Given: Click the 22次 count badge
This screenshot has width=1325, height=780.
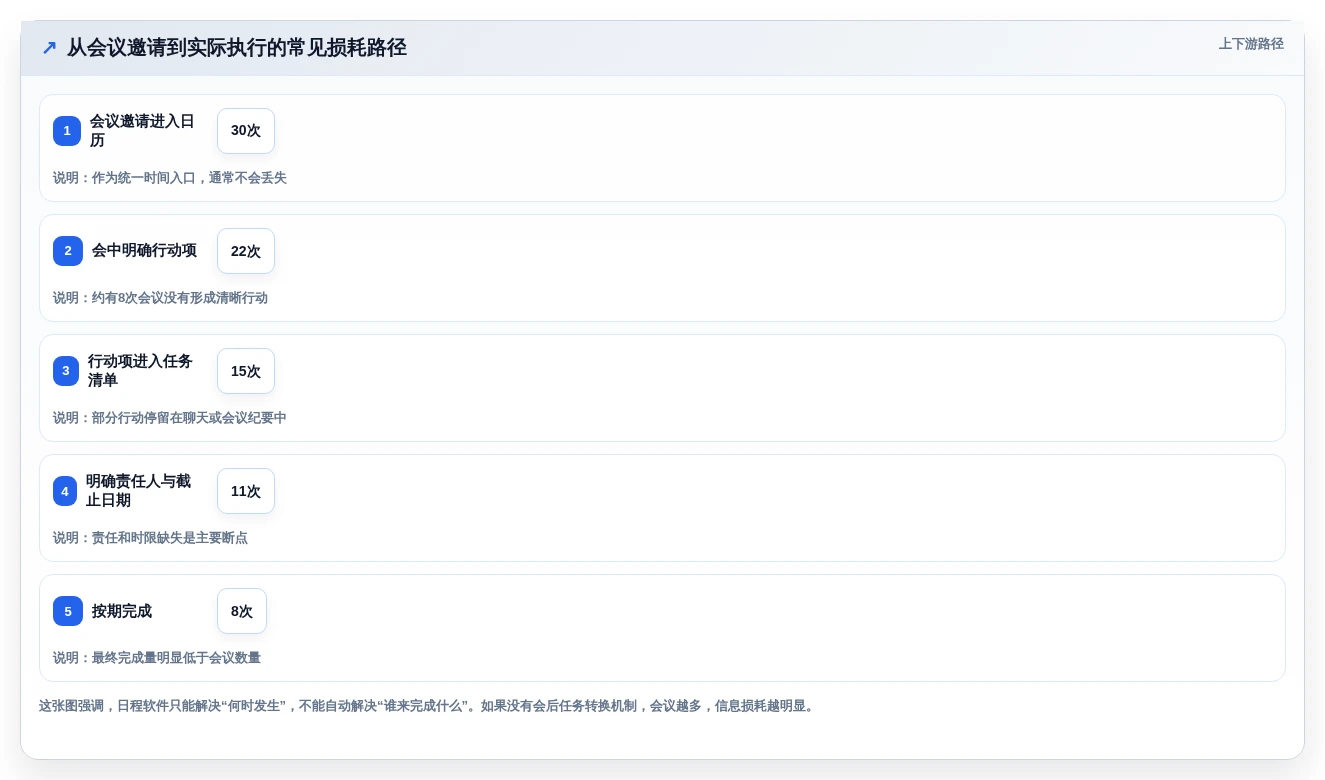Looking at the screenshot, I should (x=246, y=251).
